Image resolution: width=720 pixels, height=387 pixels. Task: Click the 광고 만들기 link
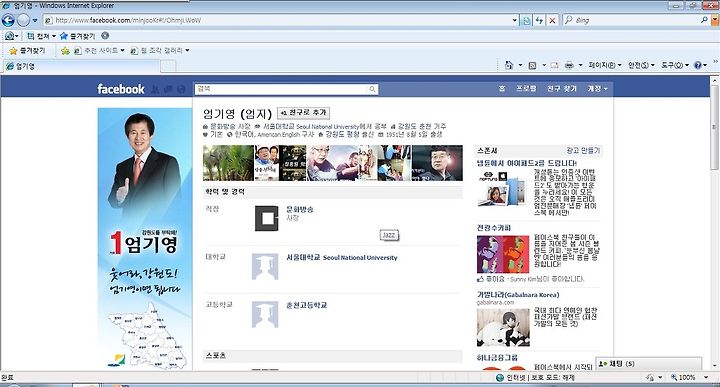coord(583,151)
